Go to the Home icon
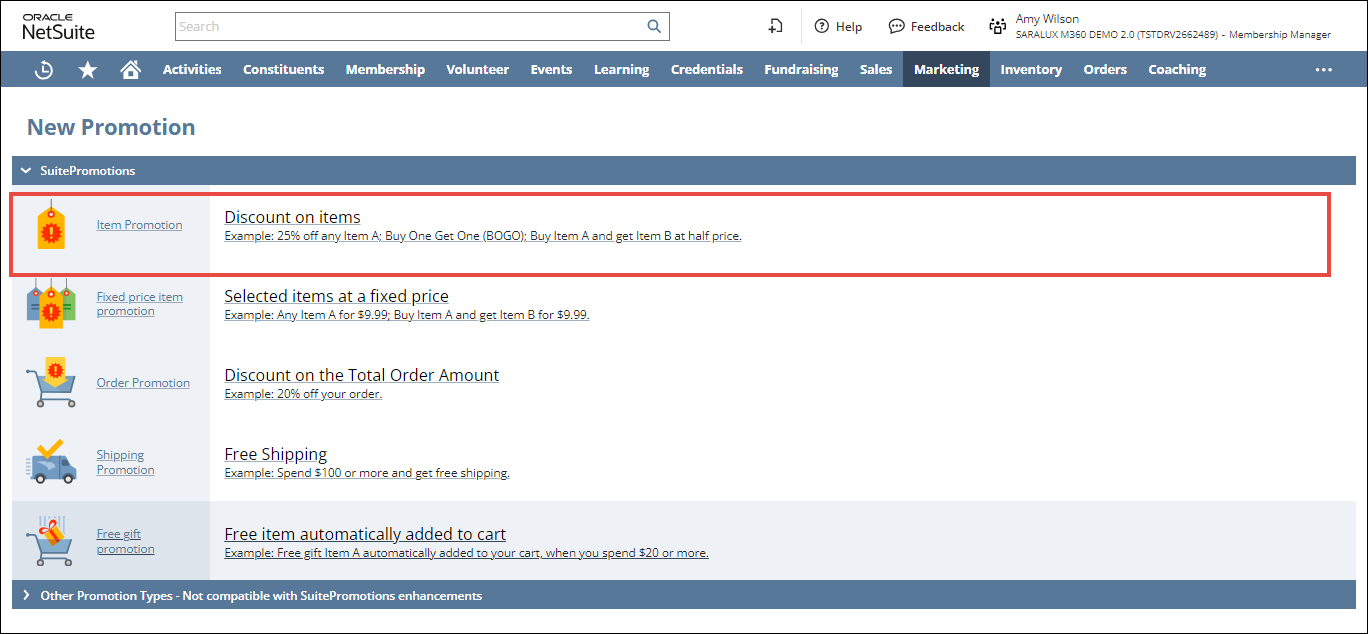Viewport: 1368px width, 634px height. (130, 70)
